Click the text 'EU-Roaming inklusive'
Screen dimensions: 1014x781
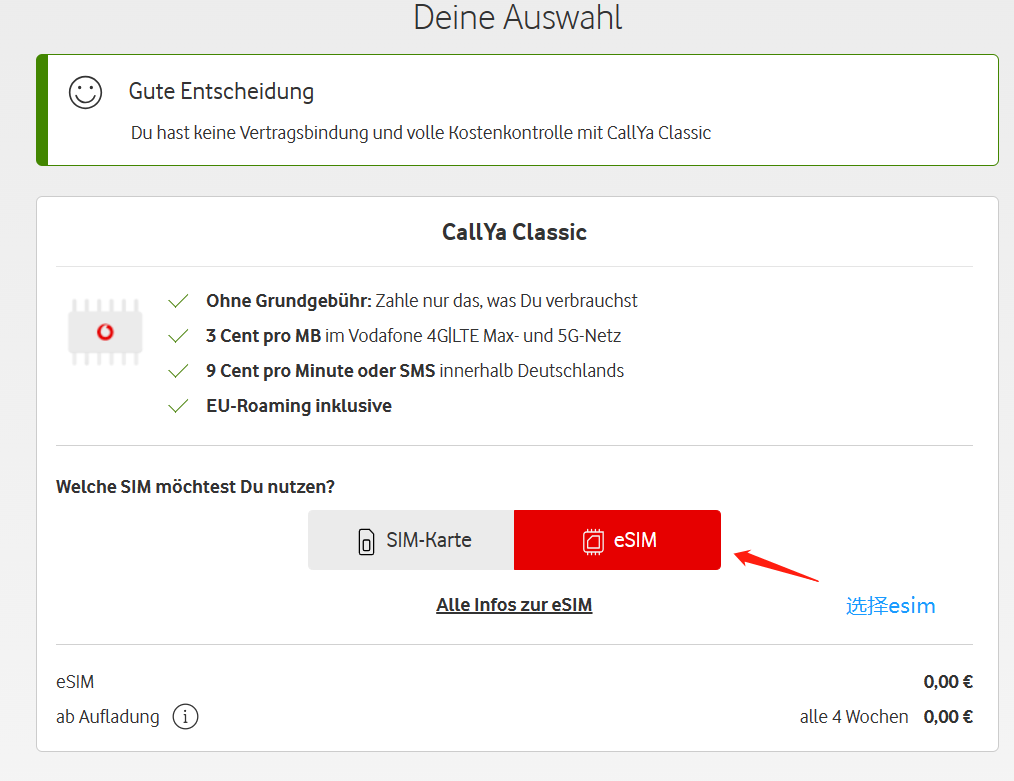(x=299, y=405)
